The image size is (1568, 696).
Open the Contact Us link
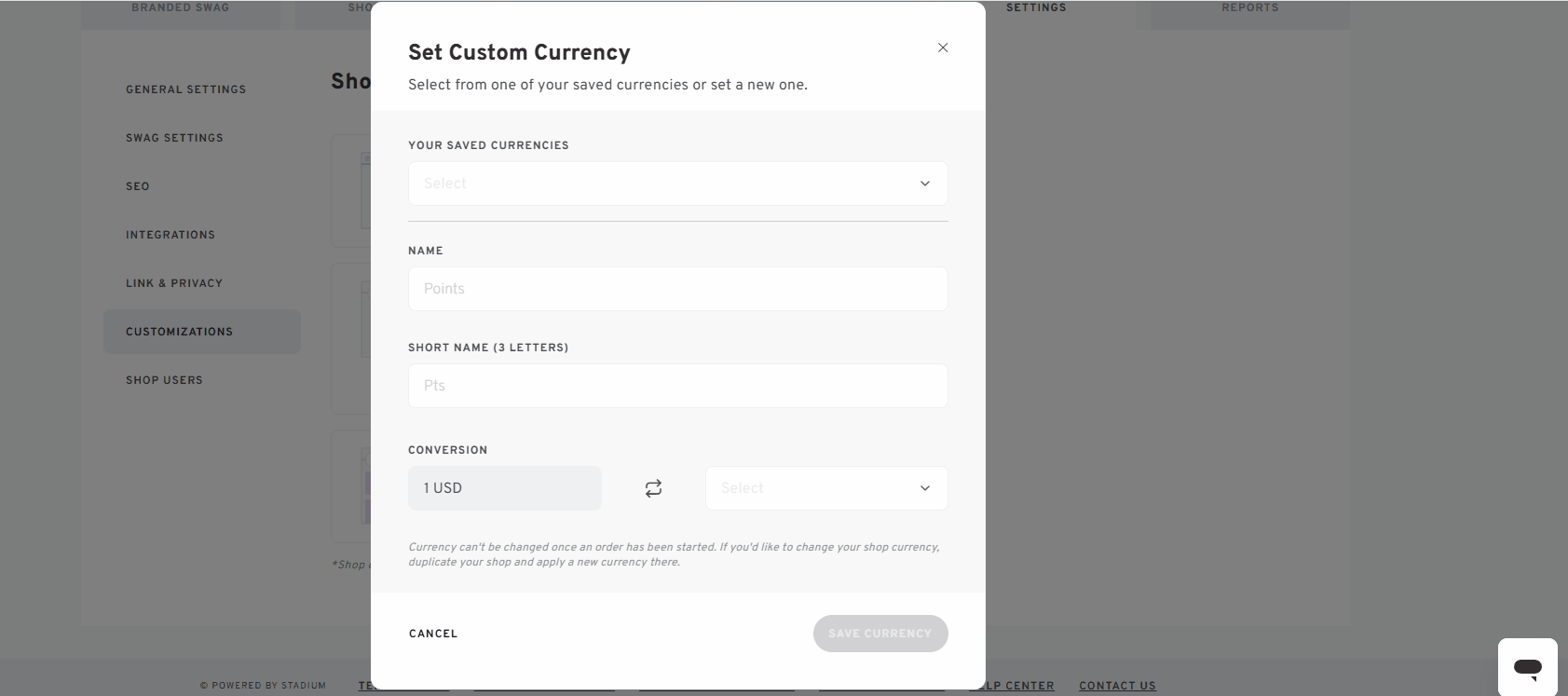(x=1116, y=685)
